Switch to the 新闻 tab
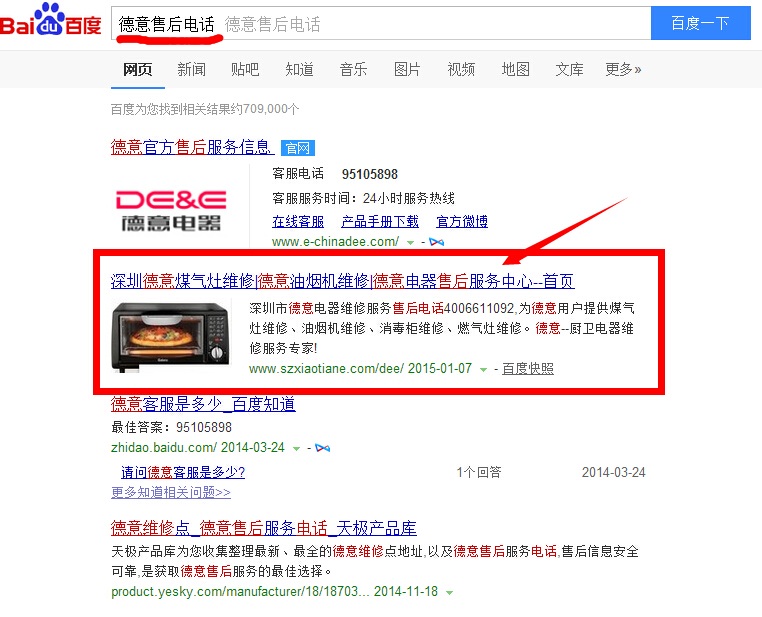The height and width of the screenshot is (617, 762). (x=191, y=69)
